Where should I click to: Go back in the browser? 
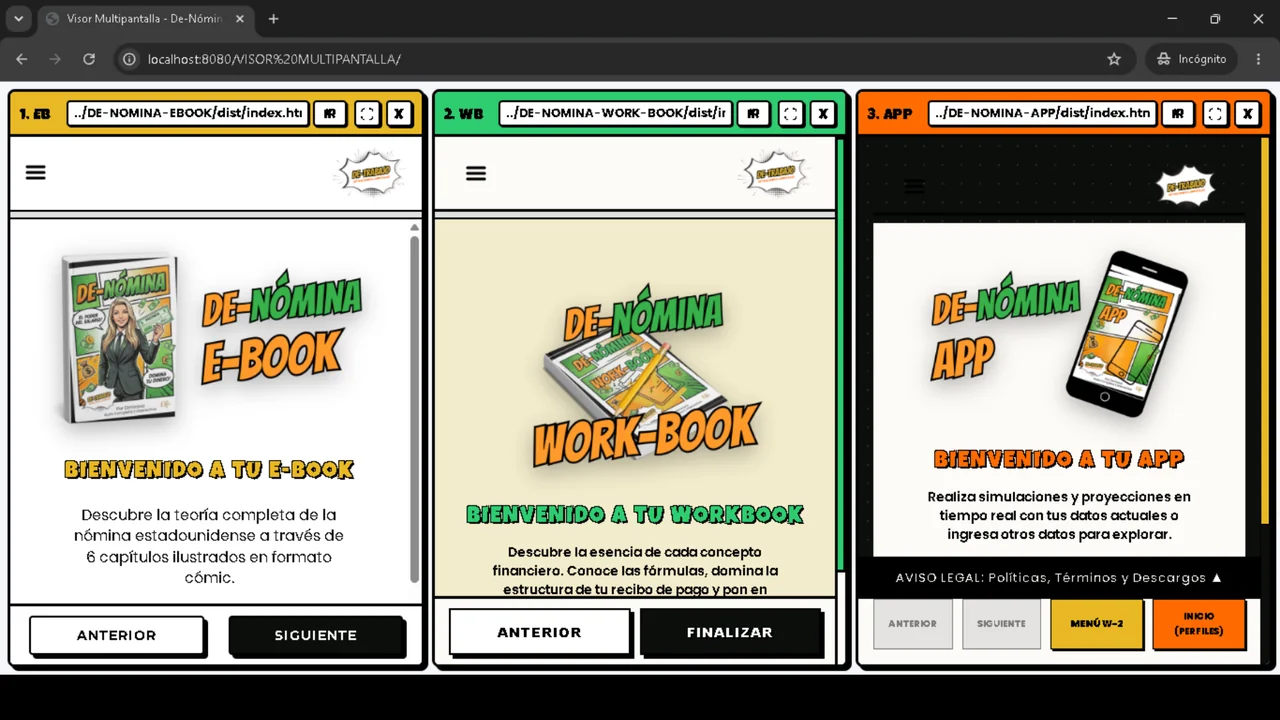click(x=21, y=59)
